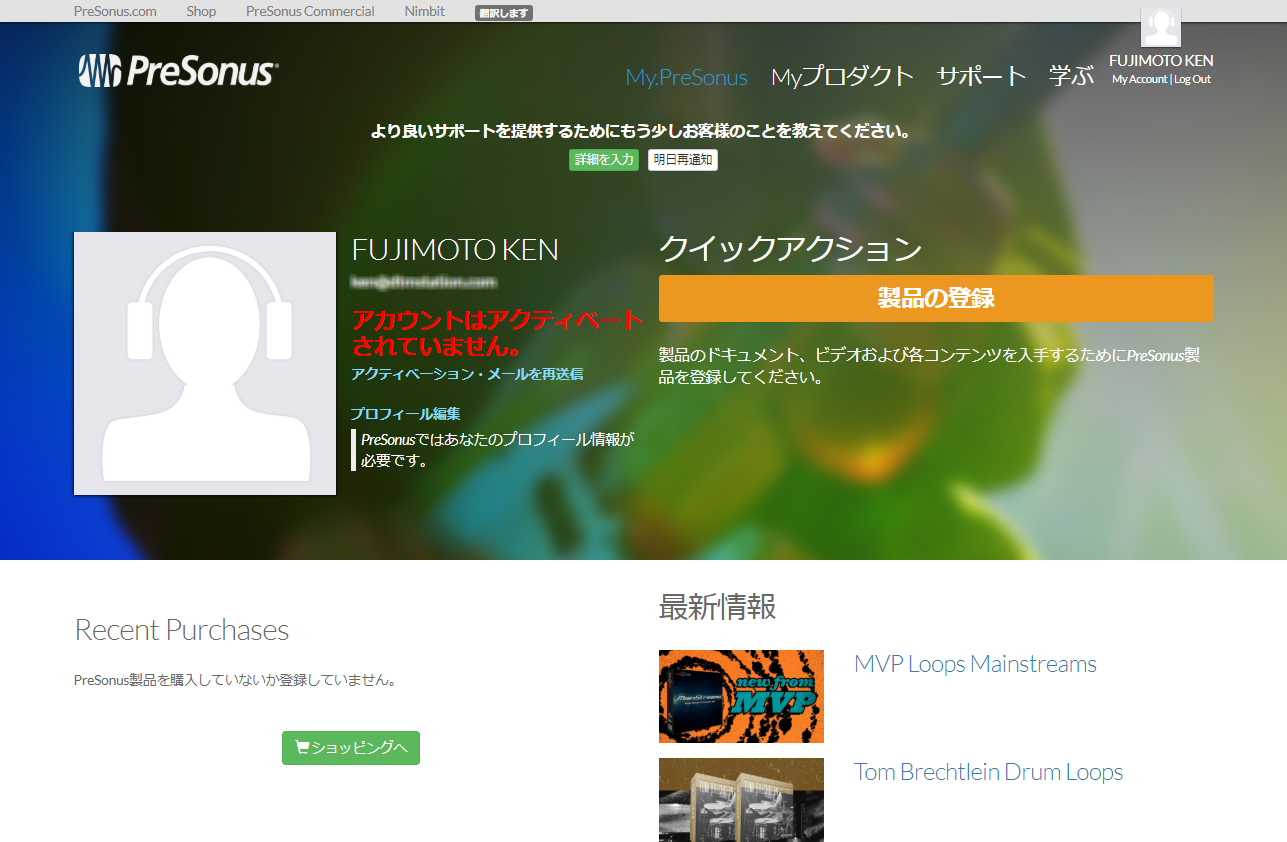1287x842 pixels.
Task: Click the large headphone profile picture
Action: pos(205,364)
